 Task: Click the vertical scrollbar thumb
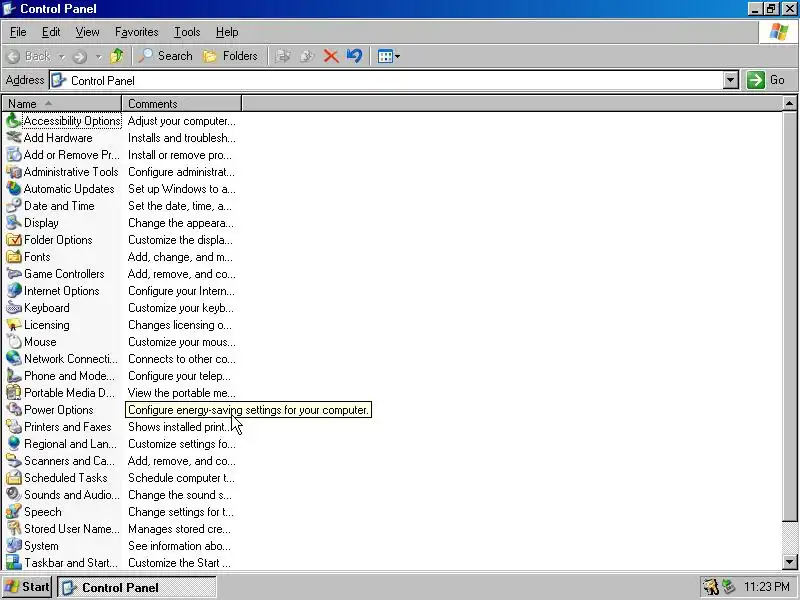790,316
